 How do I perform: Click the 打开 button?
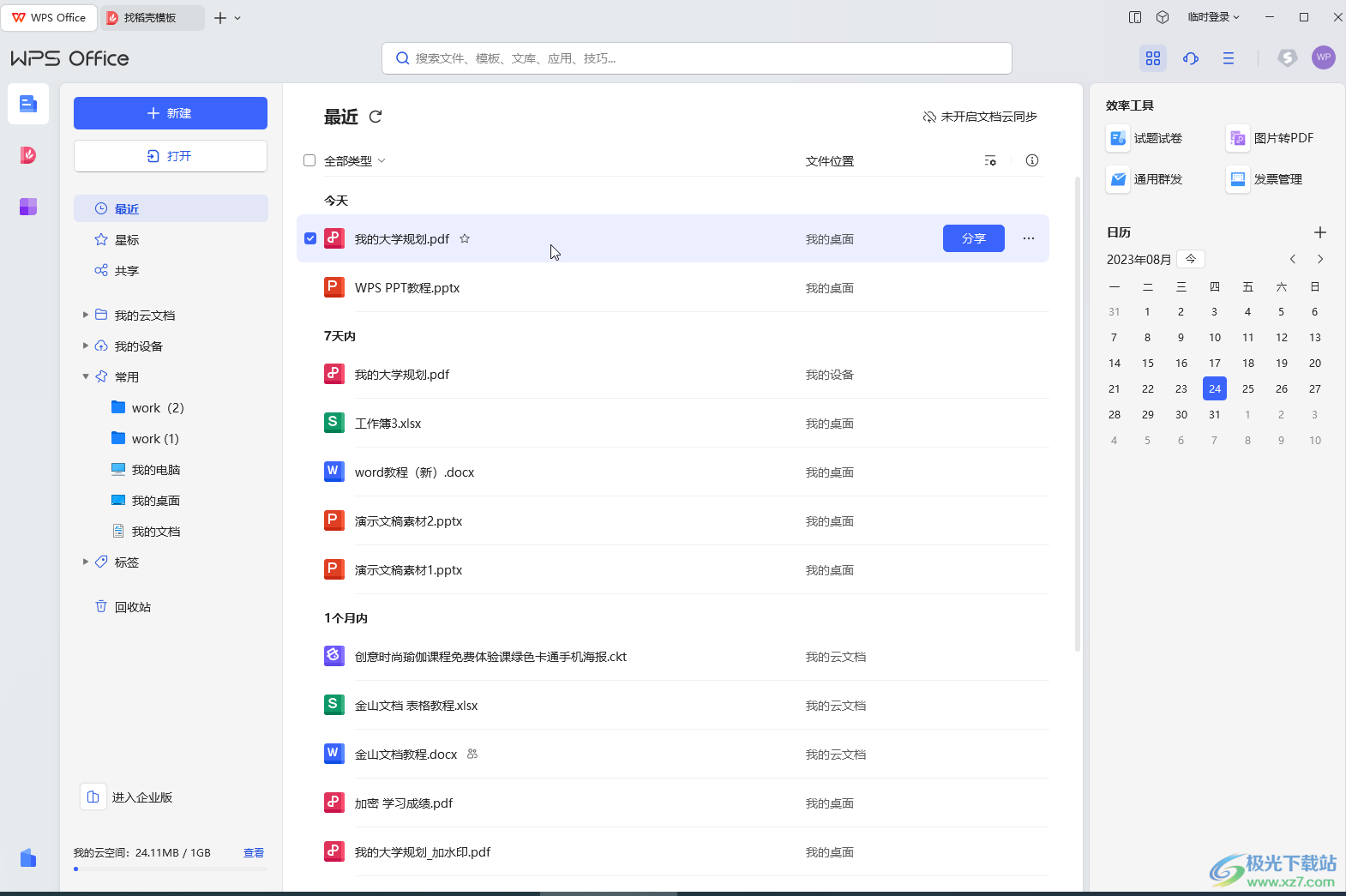point(171,156)
